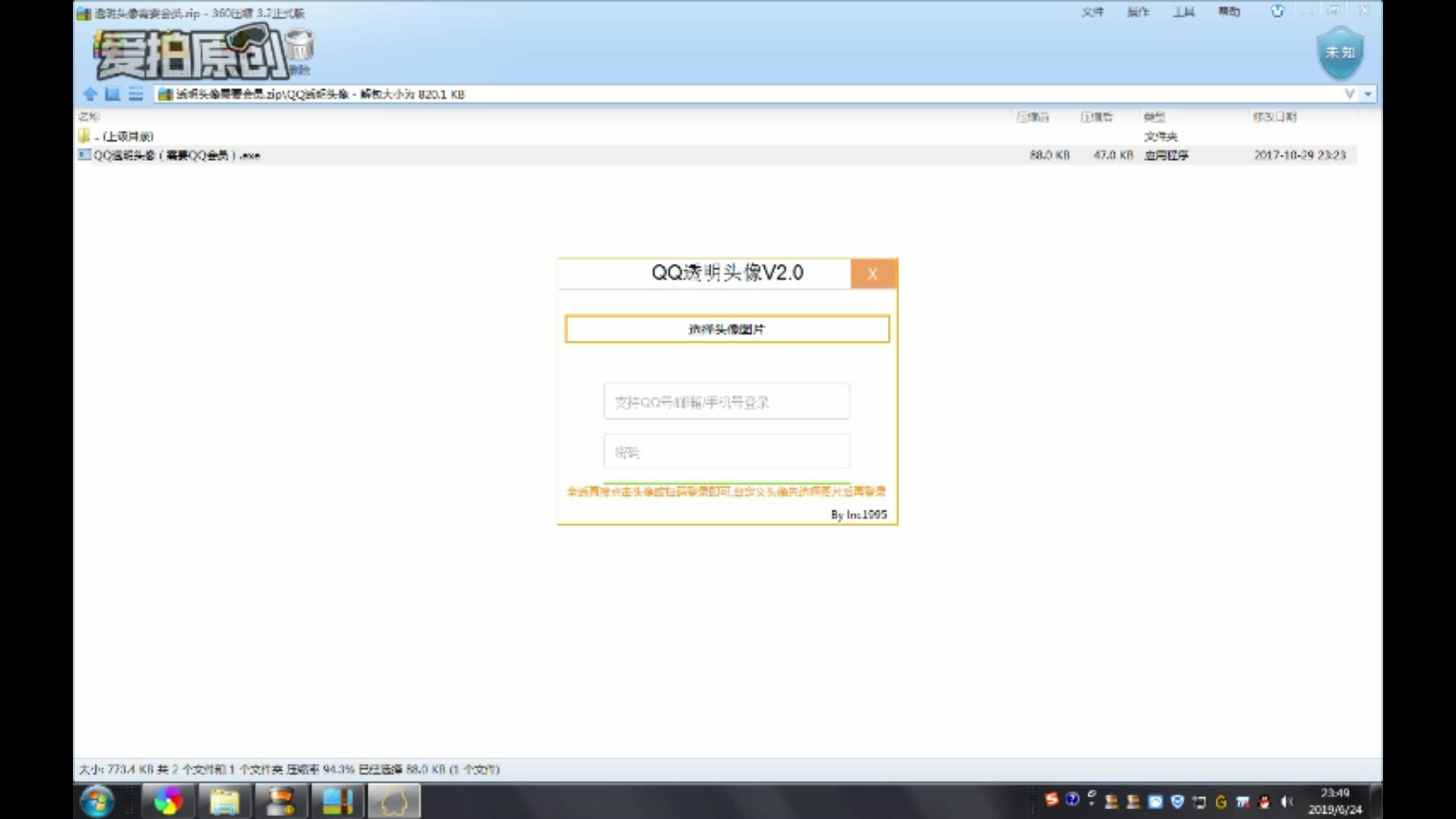Click the 选择头像图片 button

click(x=727, y=329)
